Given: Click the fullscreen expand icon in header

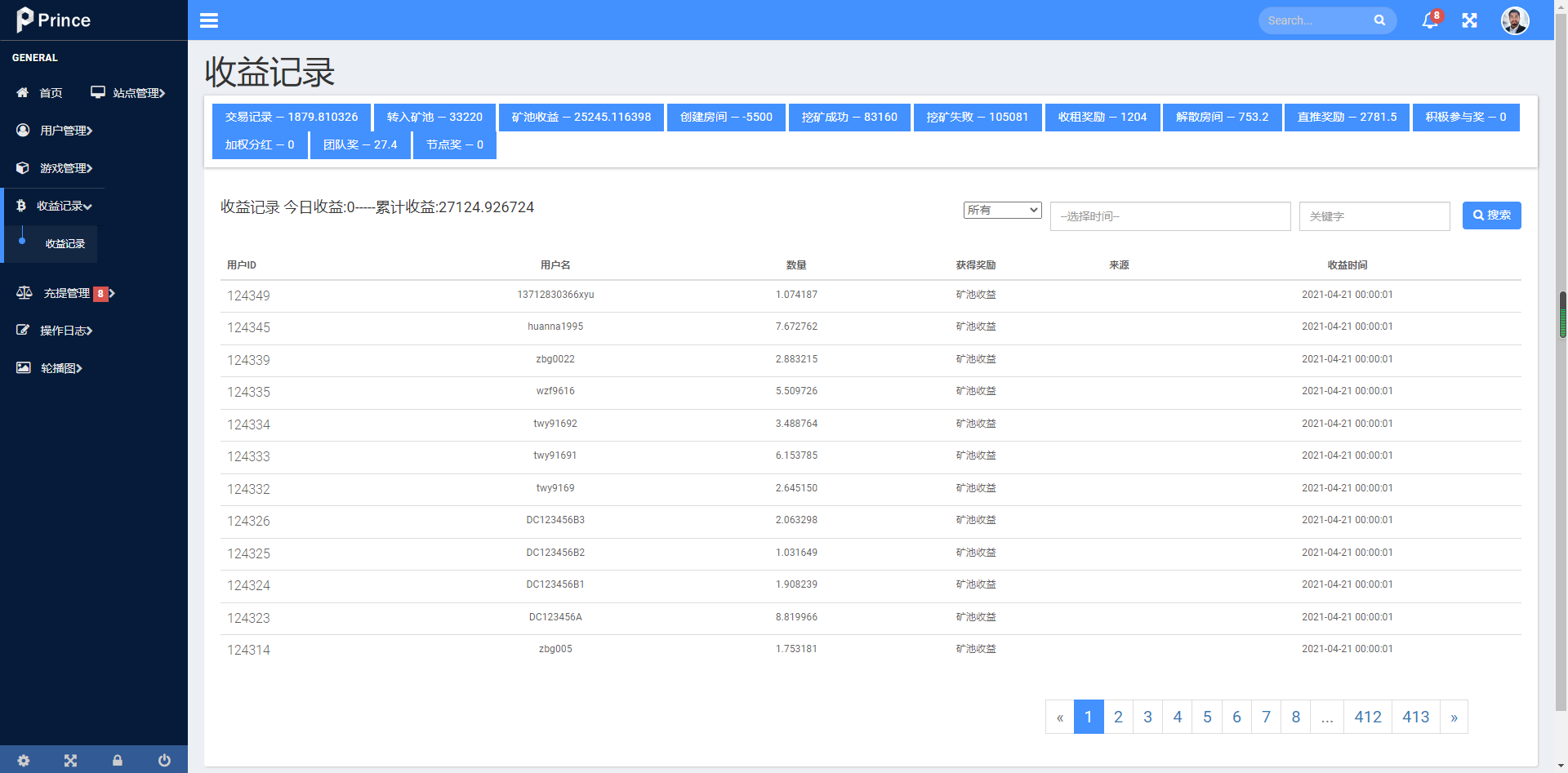Looking at the screenshot, I should (x=1469, y=20).
